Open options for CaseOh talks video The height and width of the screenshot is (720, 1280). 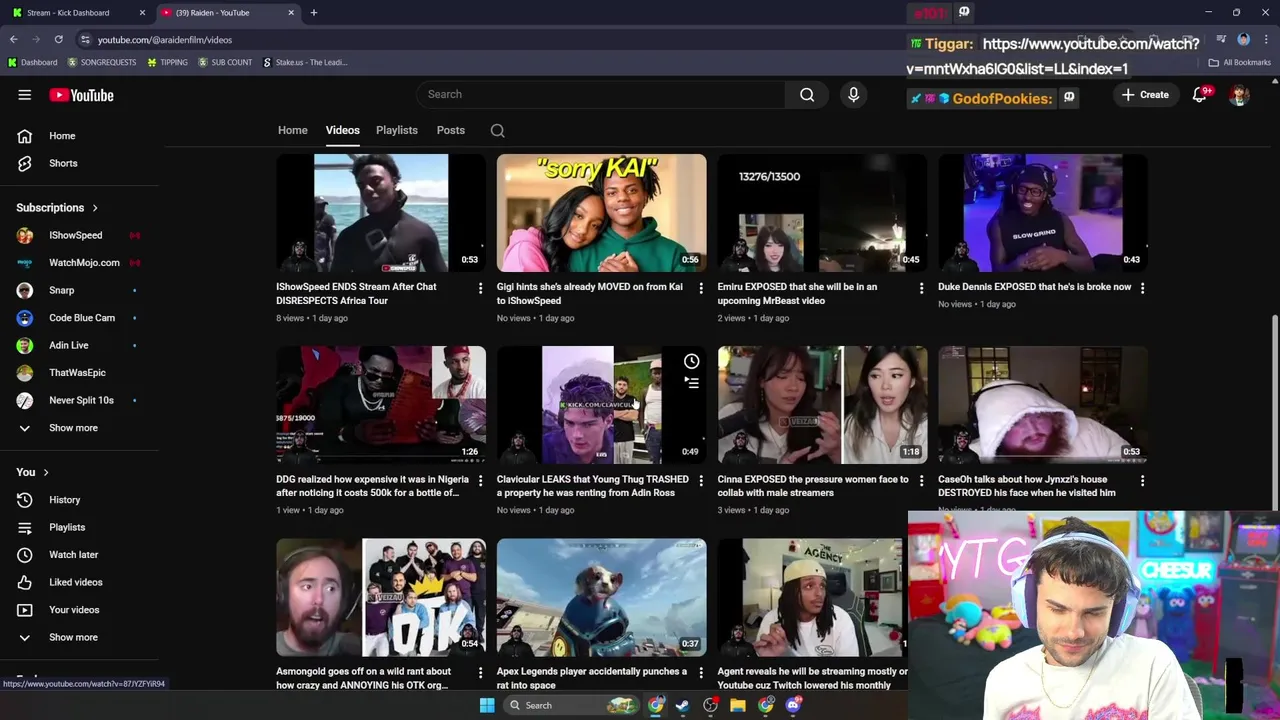[1142, 481]
